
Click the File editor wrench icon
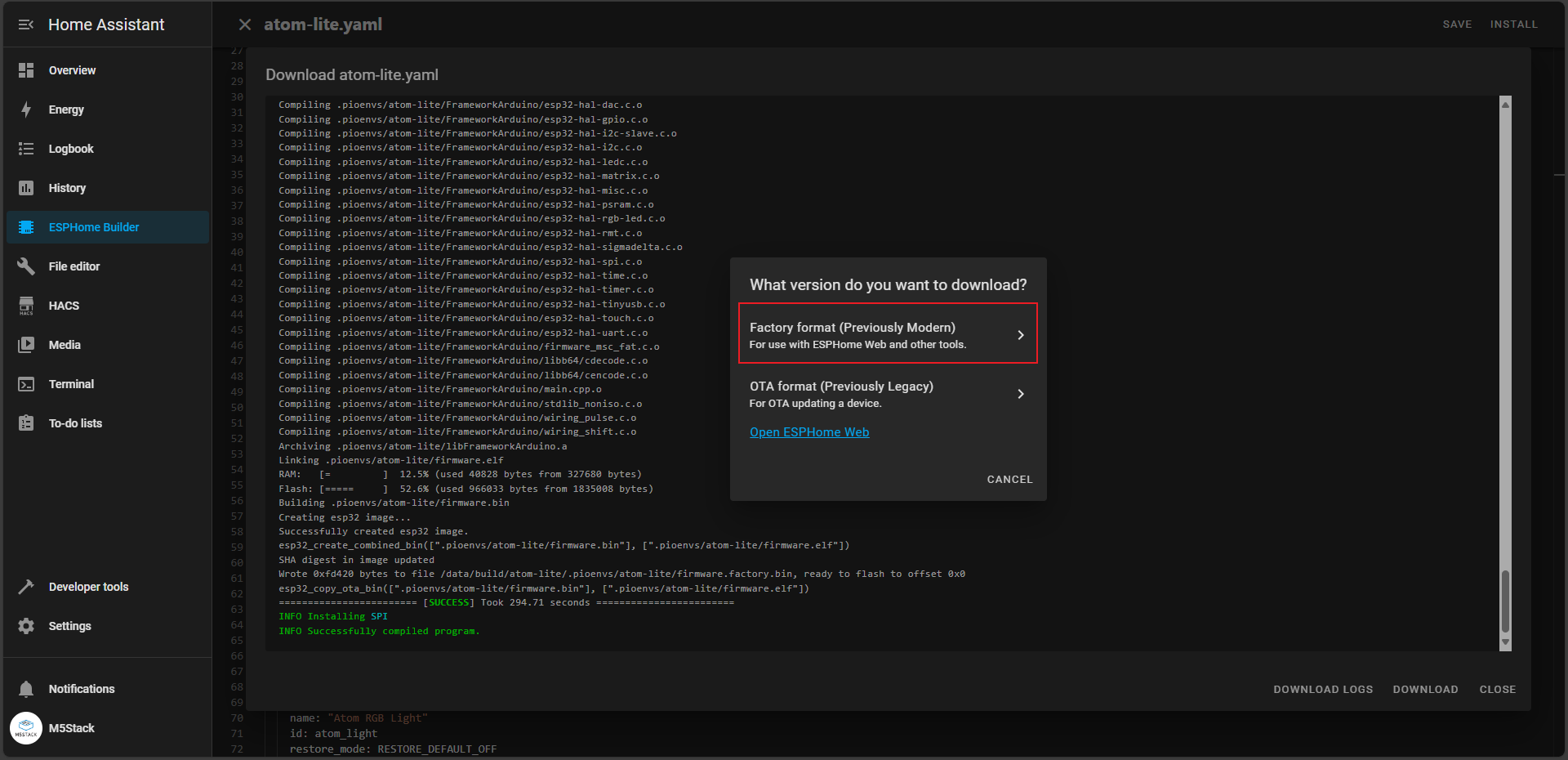pyautogui.click(x=26, y=266)
